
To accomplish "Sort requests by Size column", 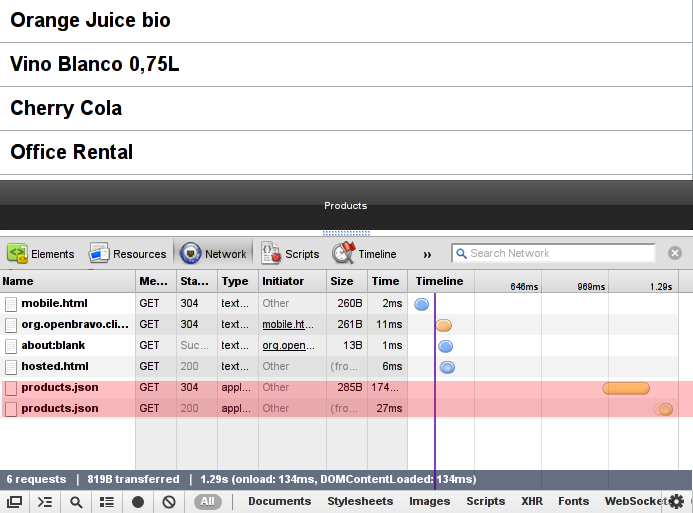I will (x=341, y=282).
